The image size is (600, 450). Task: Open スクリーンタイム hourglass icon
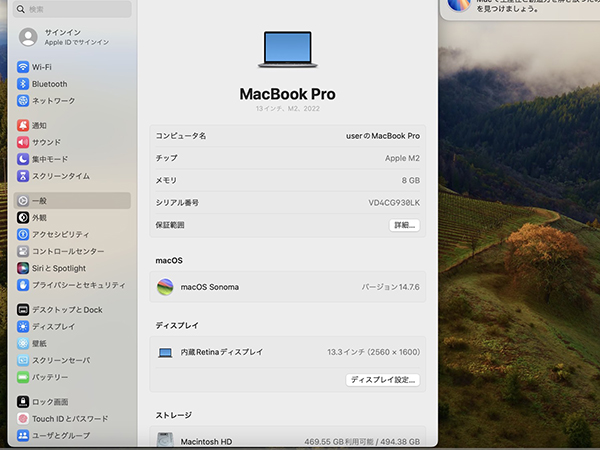tap(23, 176)
